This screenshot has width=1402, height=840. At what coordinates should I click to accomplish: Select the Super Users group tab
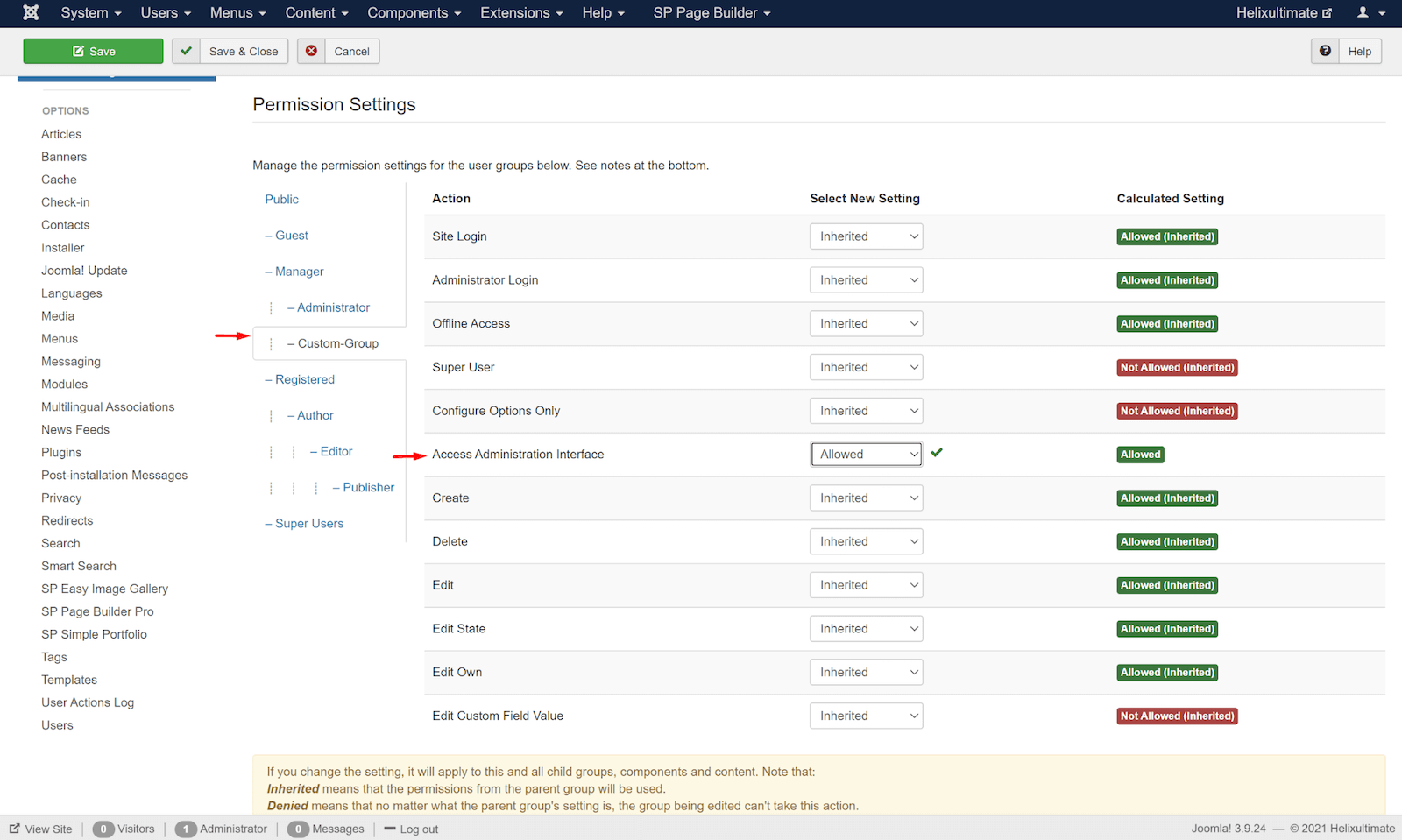pyautogui.click(x=308, y=523)
